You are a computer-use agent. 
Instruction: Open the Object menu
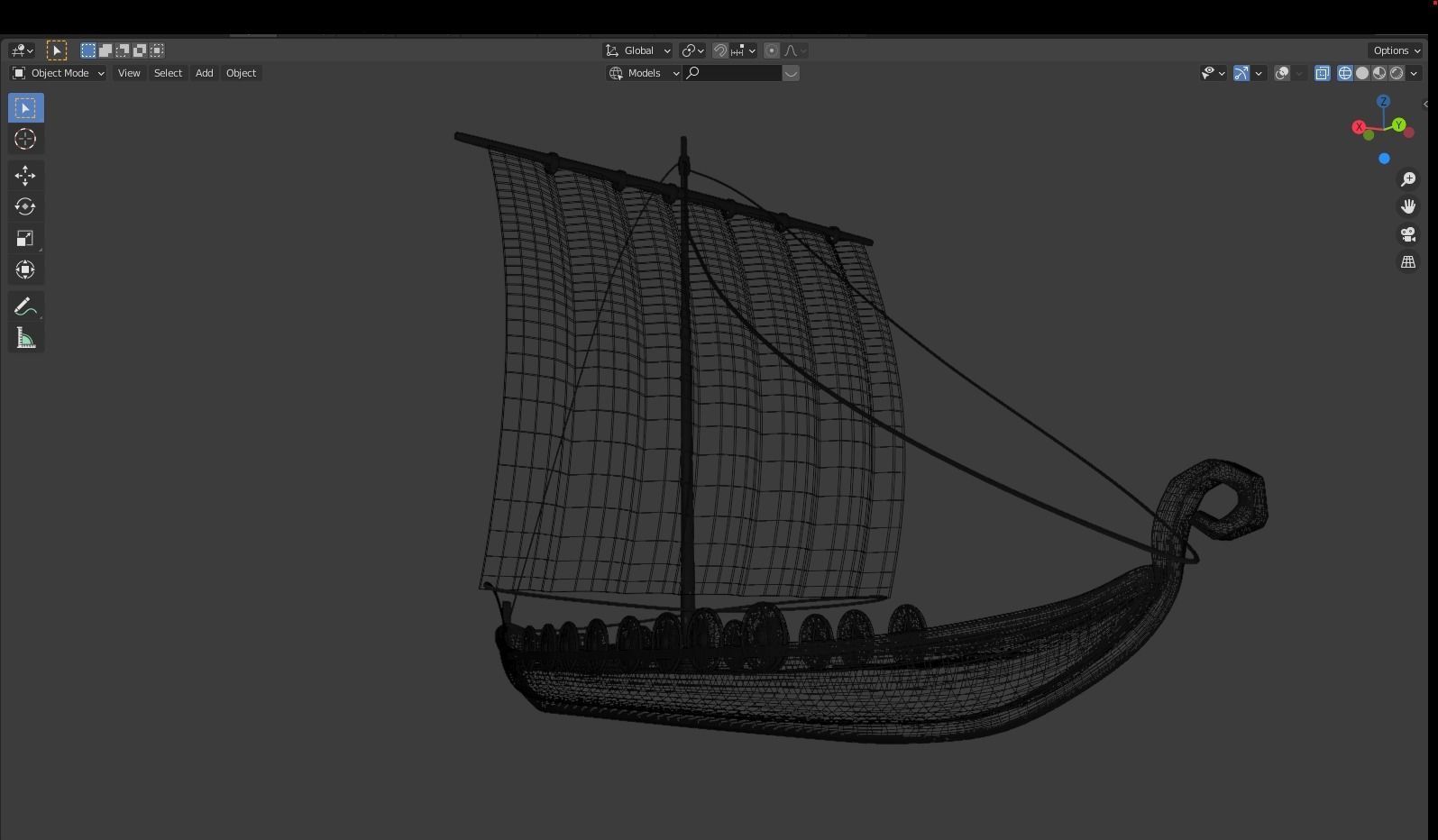241,73
